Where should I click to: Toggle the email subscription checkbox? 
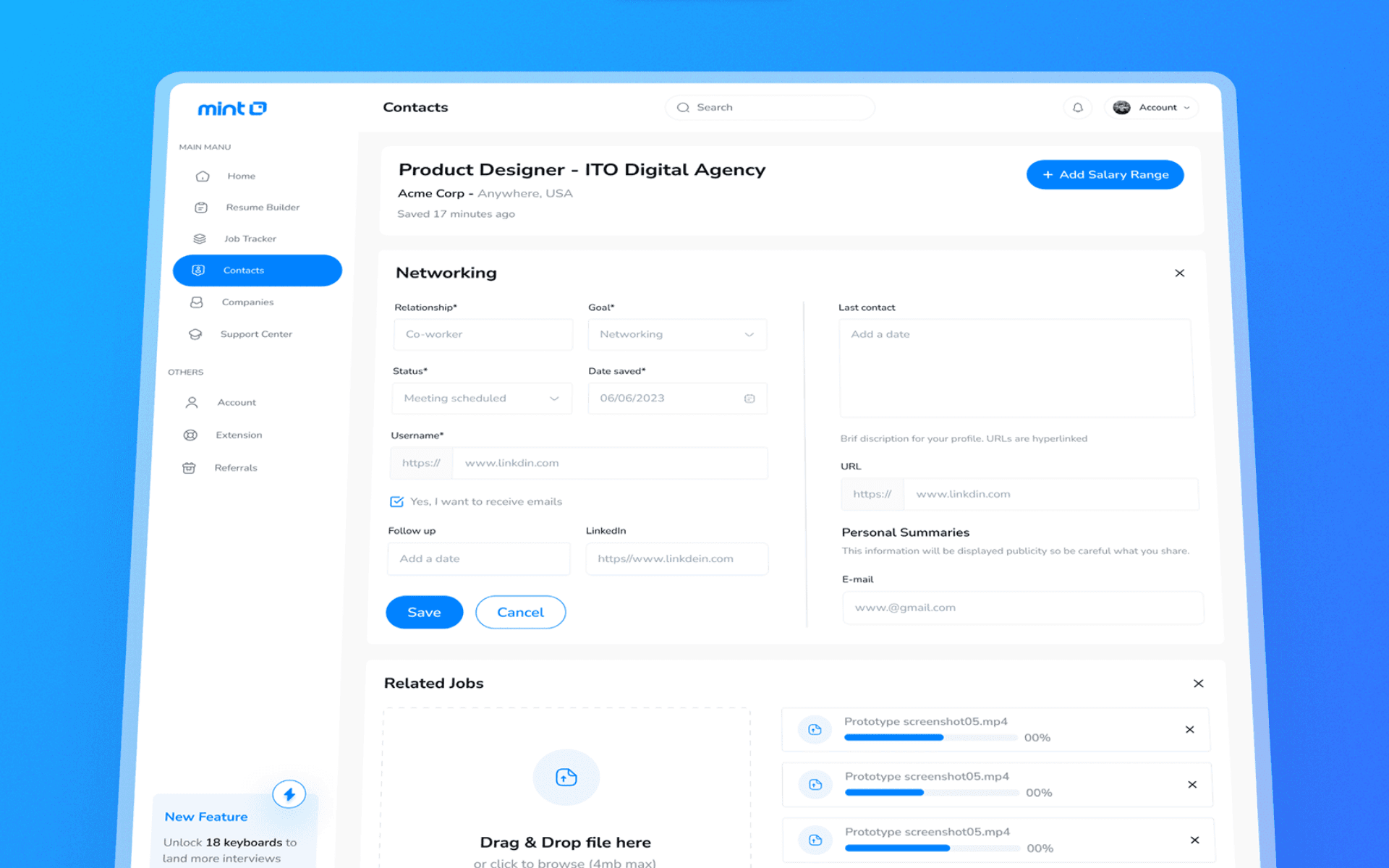point(397,502)
